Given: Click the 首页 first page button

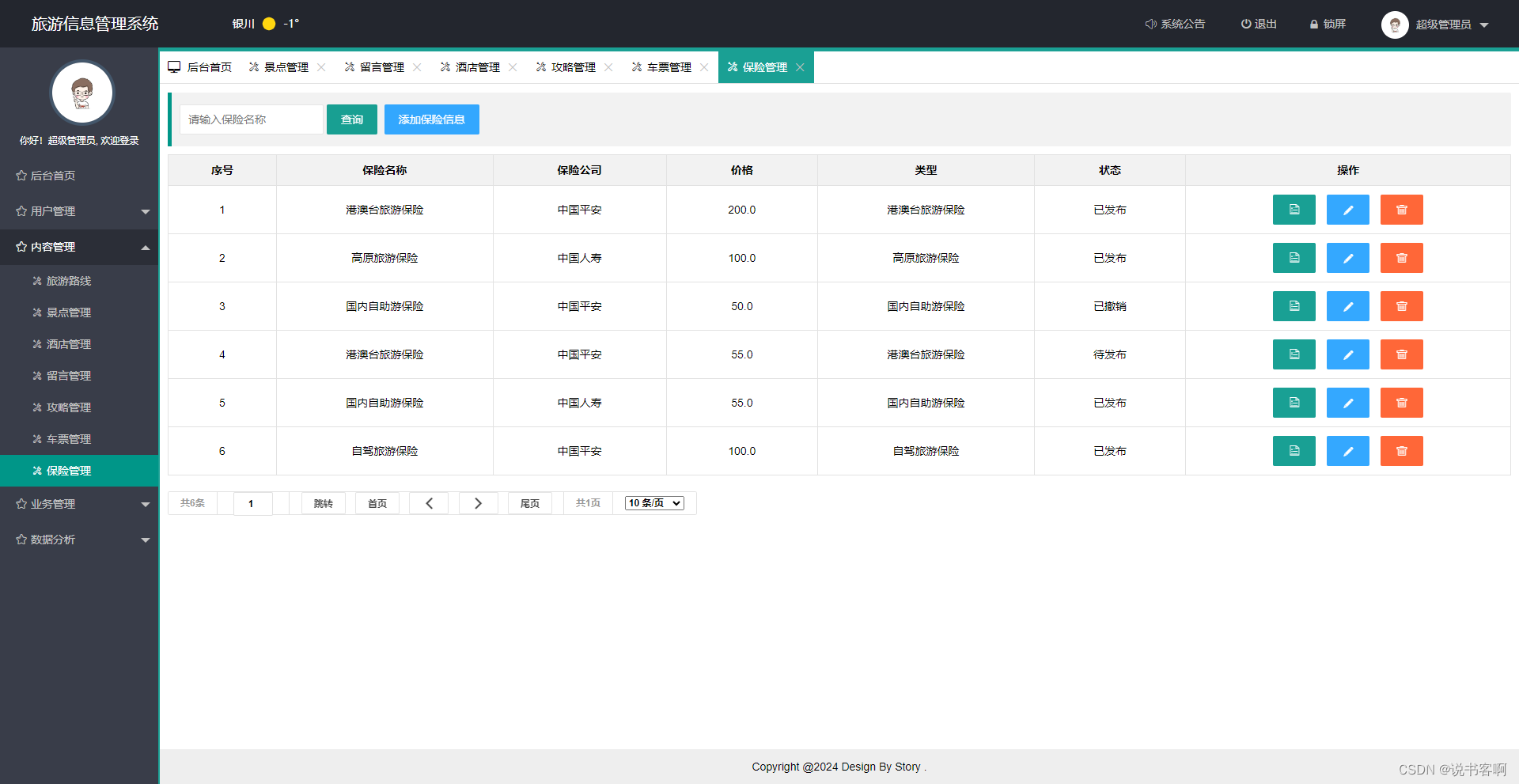Looking at the screenshot, I should [377, 503].
